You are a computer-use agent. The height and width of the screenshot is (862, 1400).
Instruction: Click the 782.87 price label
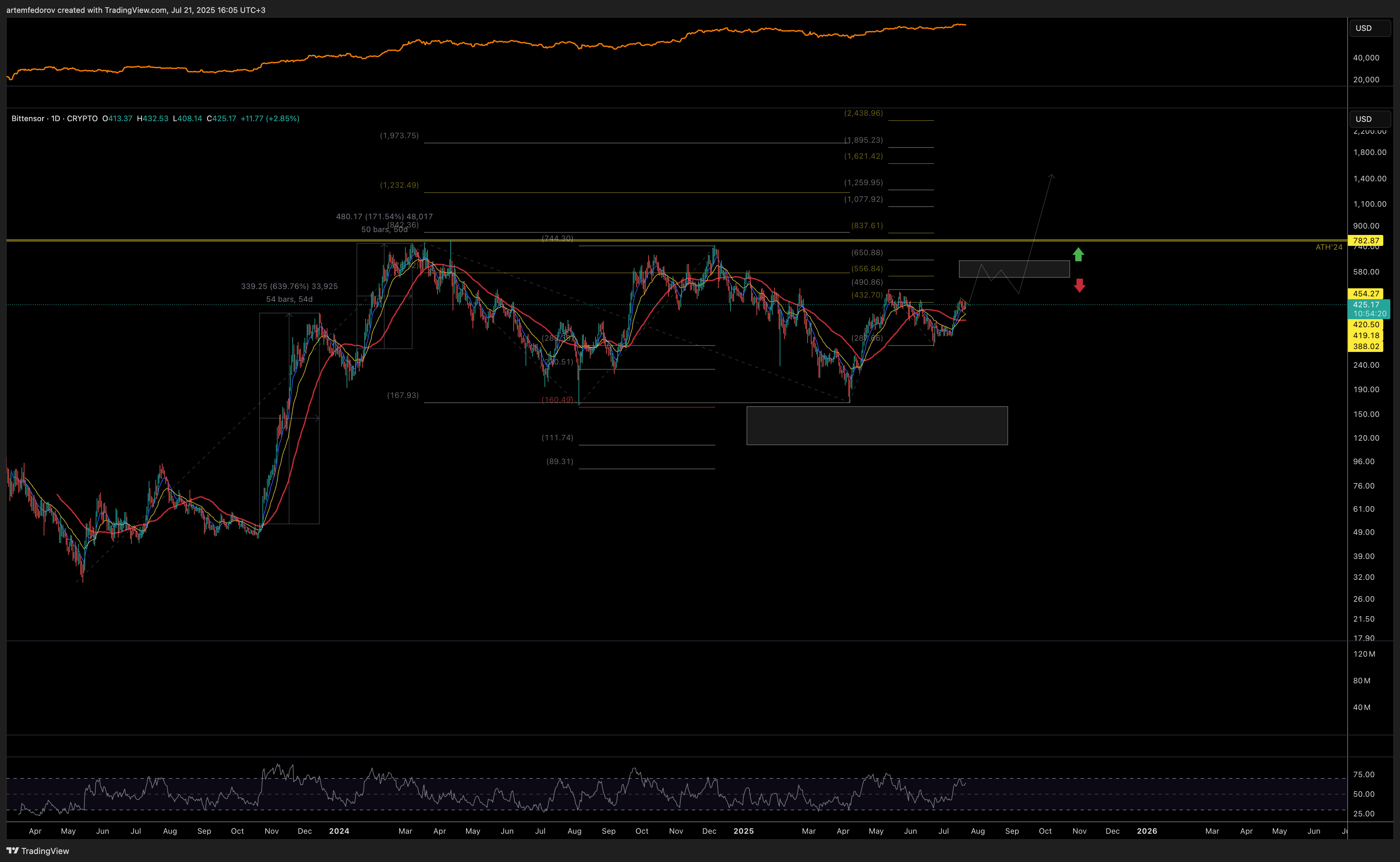(1366, 241)
